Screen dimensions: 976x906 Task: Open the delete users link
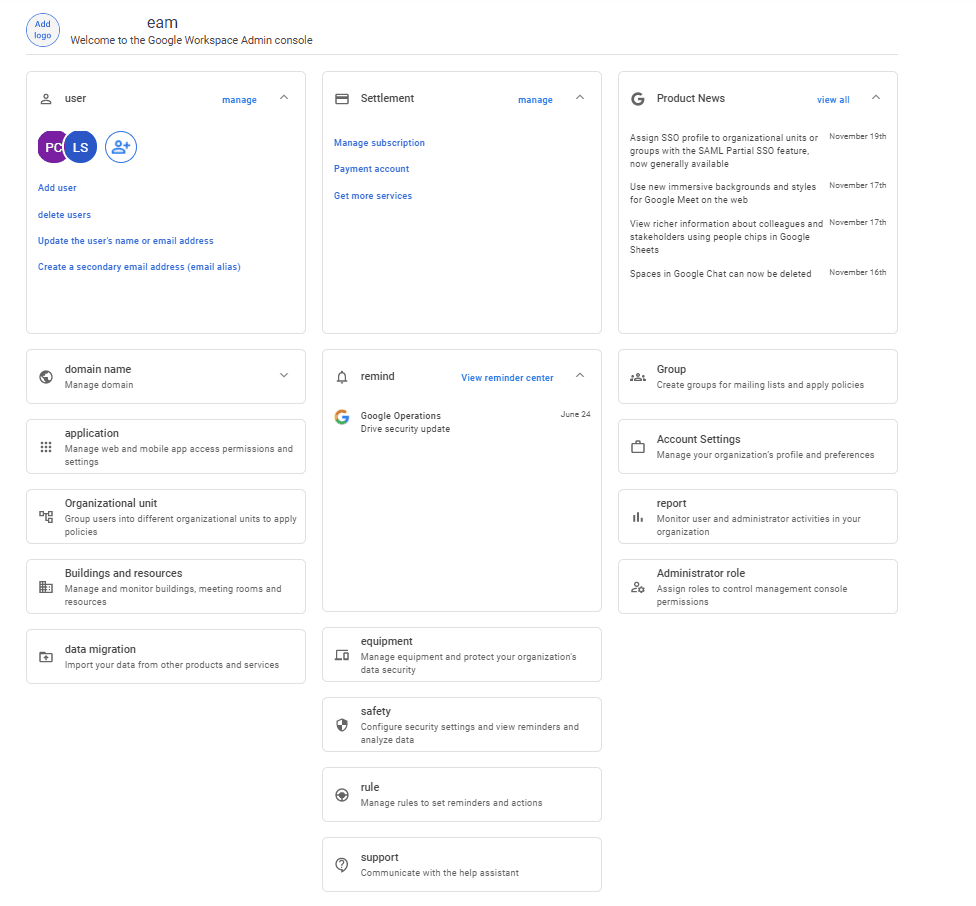pos(64,215)
